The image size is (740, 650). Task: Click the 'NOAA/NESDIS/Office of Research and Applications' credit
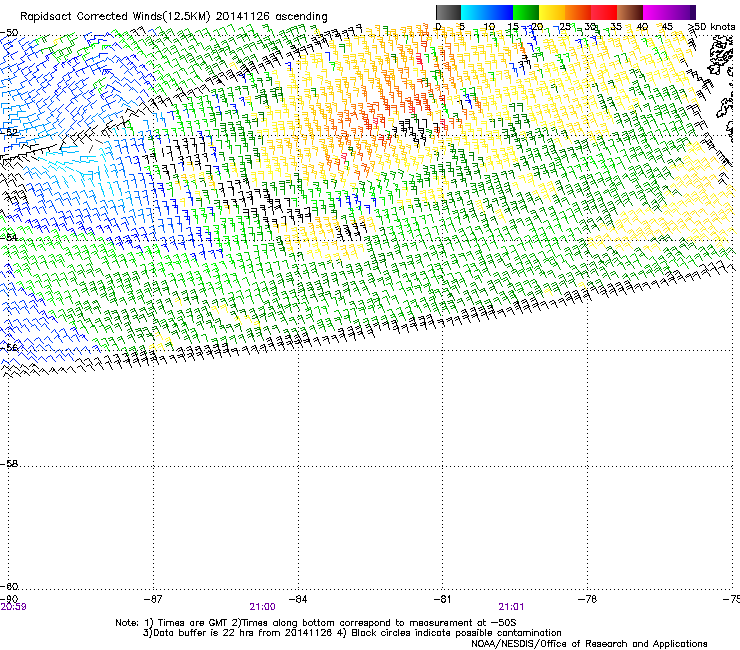click(589, 643)
